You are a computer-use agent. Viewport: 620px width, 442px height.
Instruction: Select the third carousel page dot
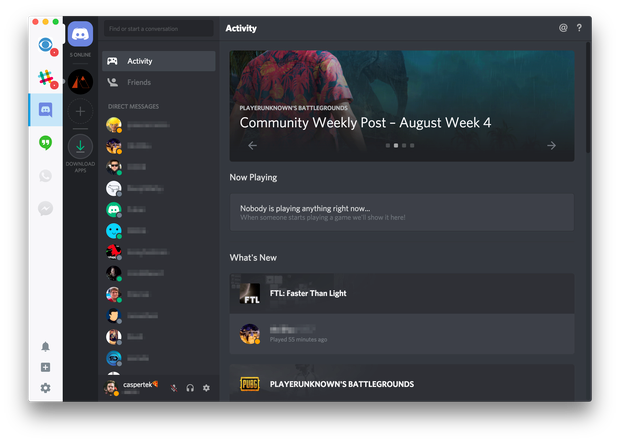pyautogui.click(x=404, y=145)
